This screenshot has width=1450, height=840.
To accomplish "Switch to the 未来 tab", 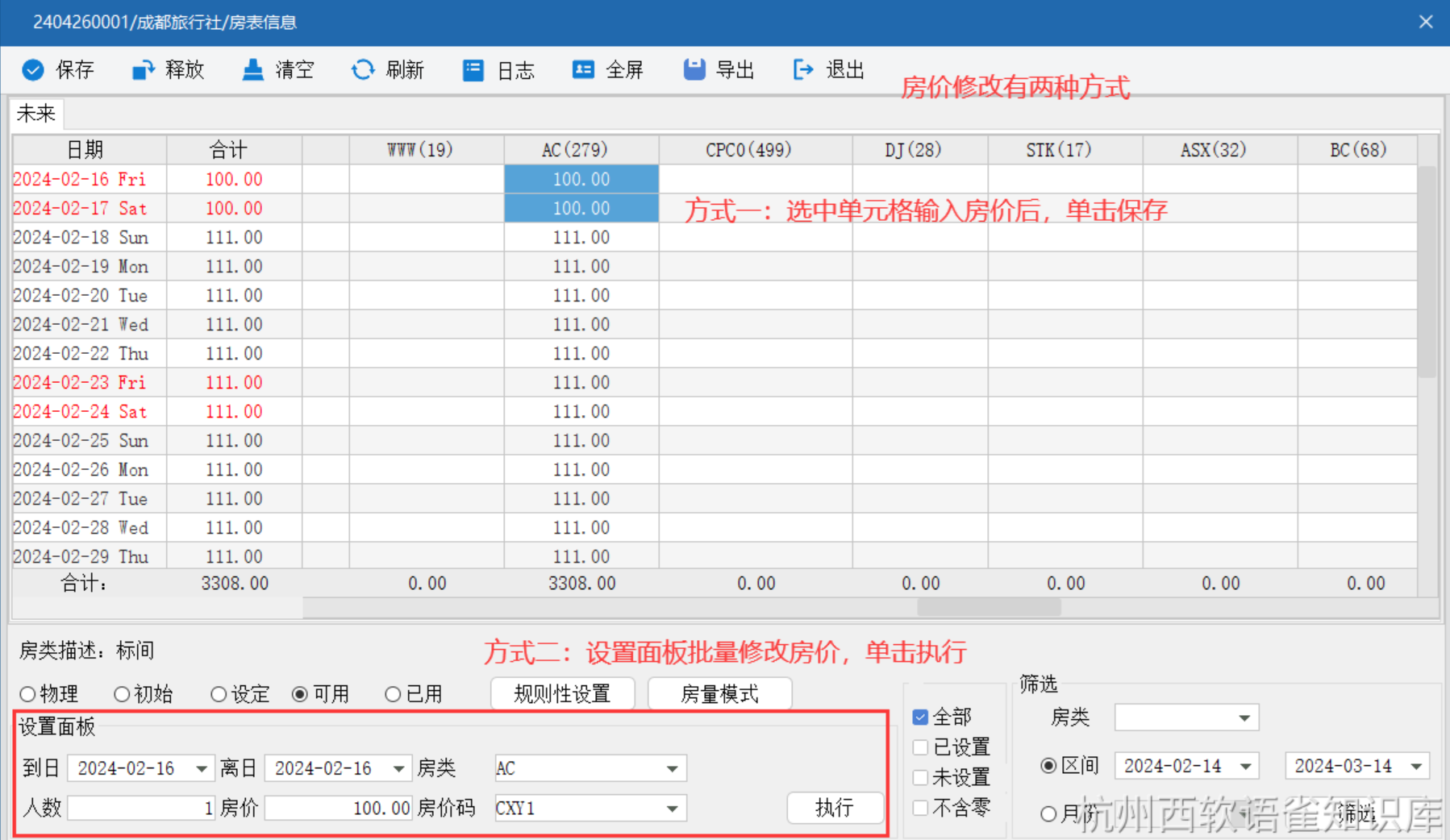I will point(36,114).
